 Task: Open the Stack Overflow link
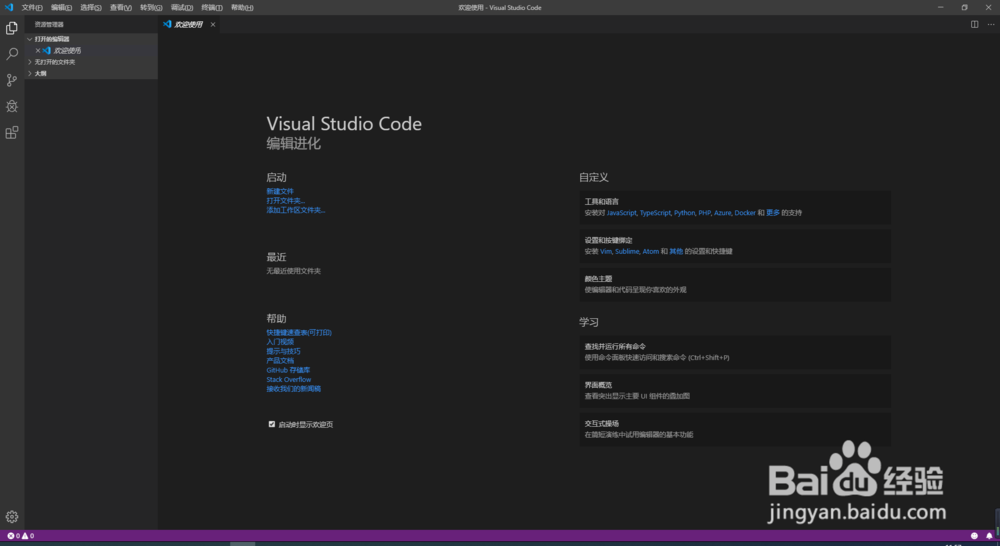(x=289, y=380)
